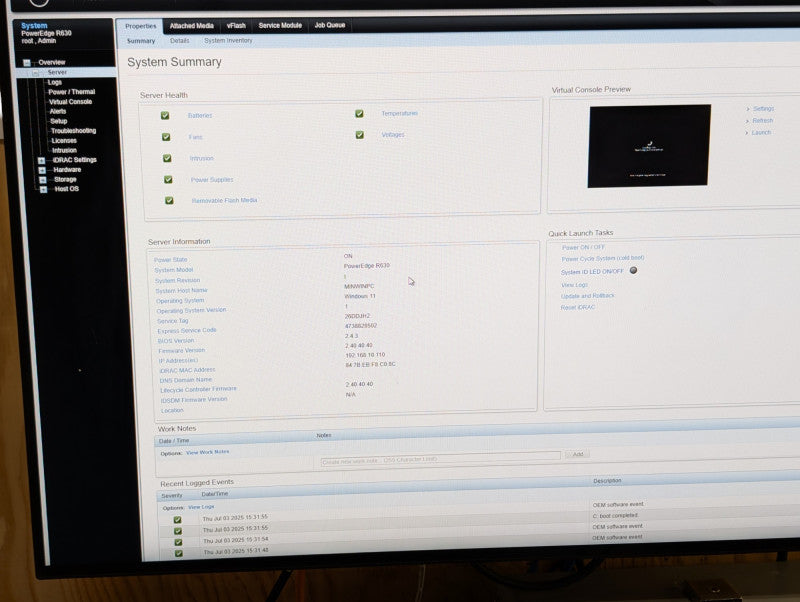
Task: Open Virtual Console Settings link
Action: 763,109
